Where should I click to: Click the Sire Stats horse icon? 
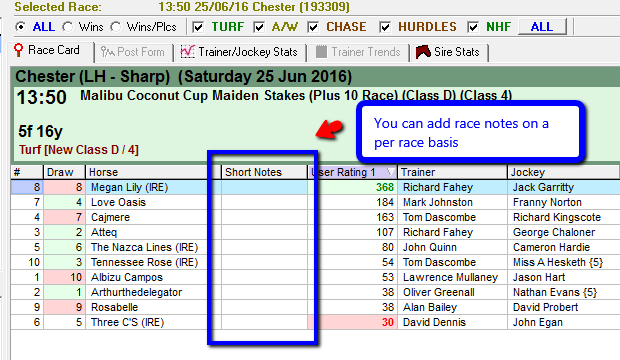[x=423, y=52]
